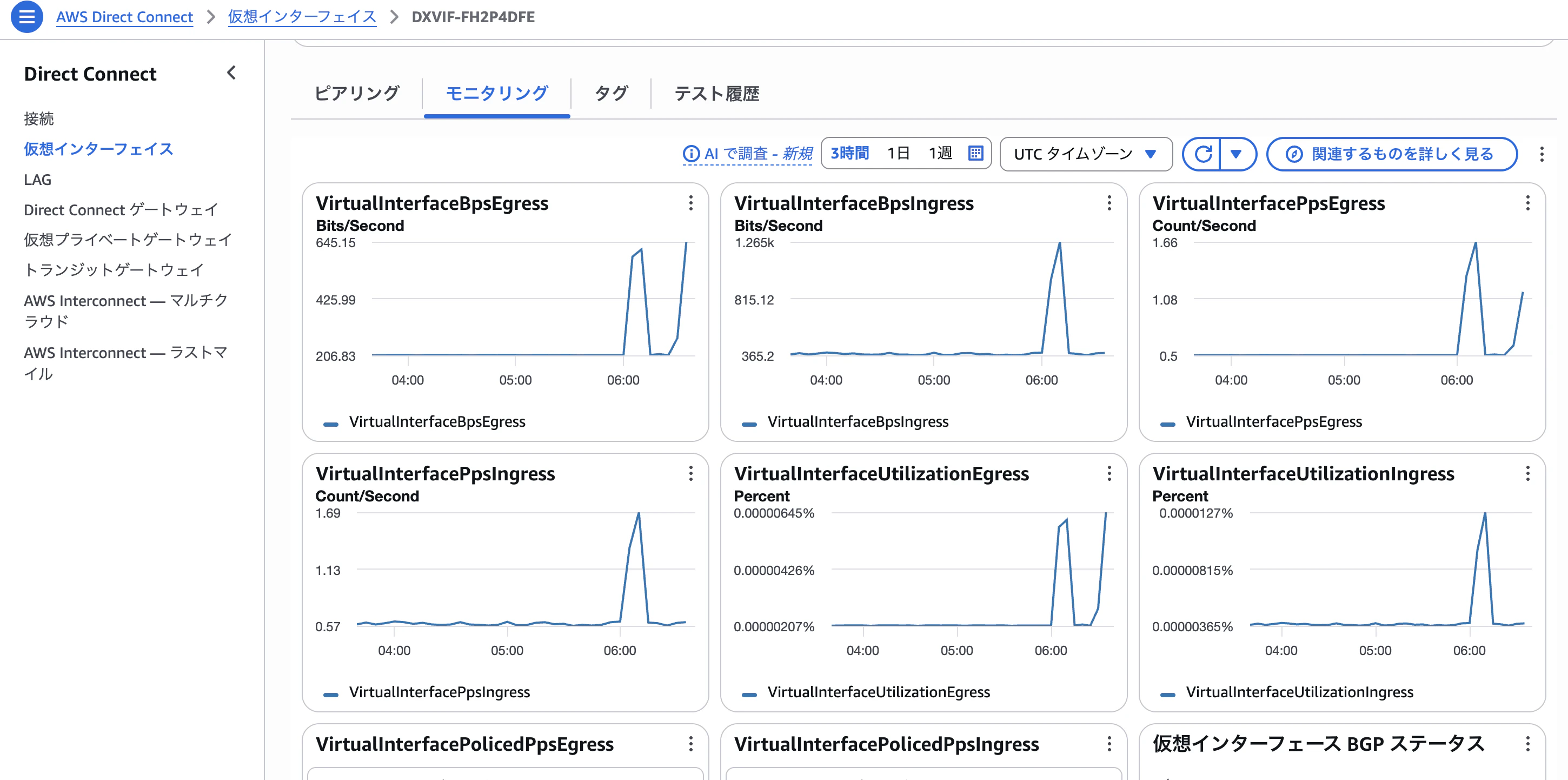Open トランジットゲートウェイ in the sidebar
The width and height of the screenshot is (1568, 780).
[114, 270]
